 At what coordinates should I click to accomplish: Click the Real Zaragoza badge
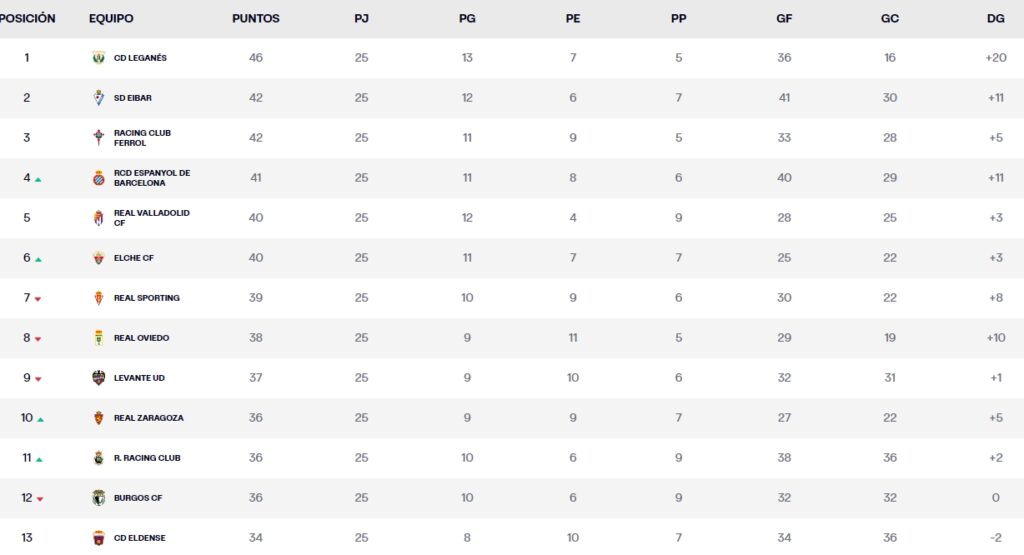pos(98,418)
